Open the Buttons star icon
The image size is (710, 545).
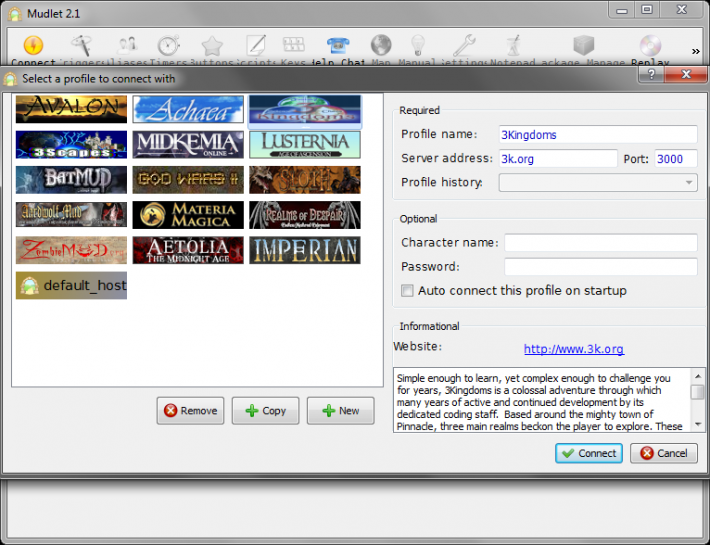[212, 46]
